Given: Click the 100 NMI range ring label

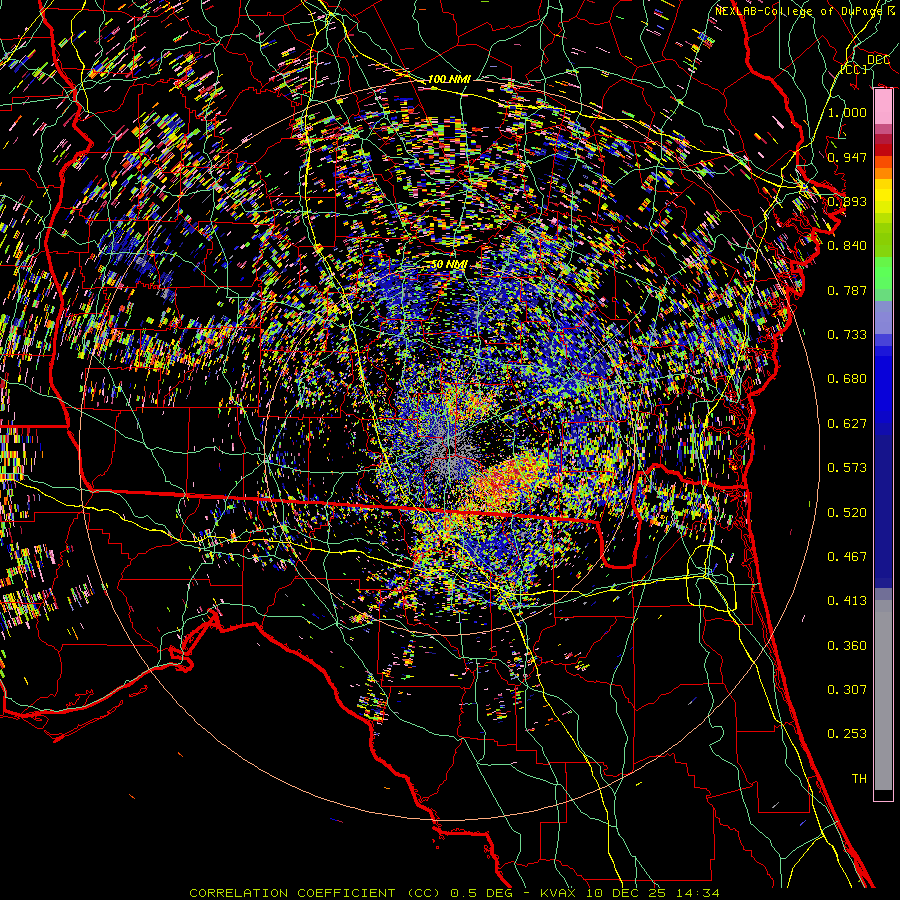Looking at the screenshot, I should (x=449, y=79).
